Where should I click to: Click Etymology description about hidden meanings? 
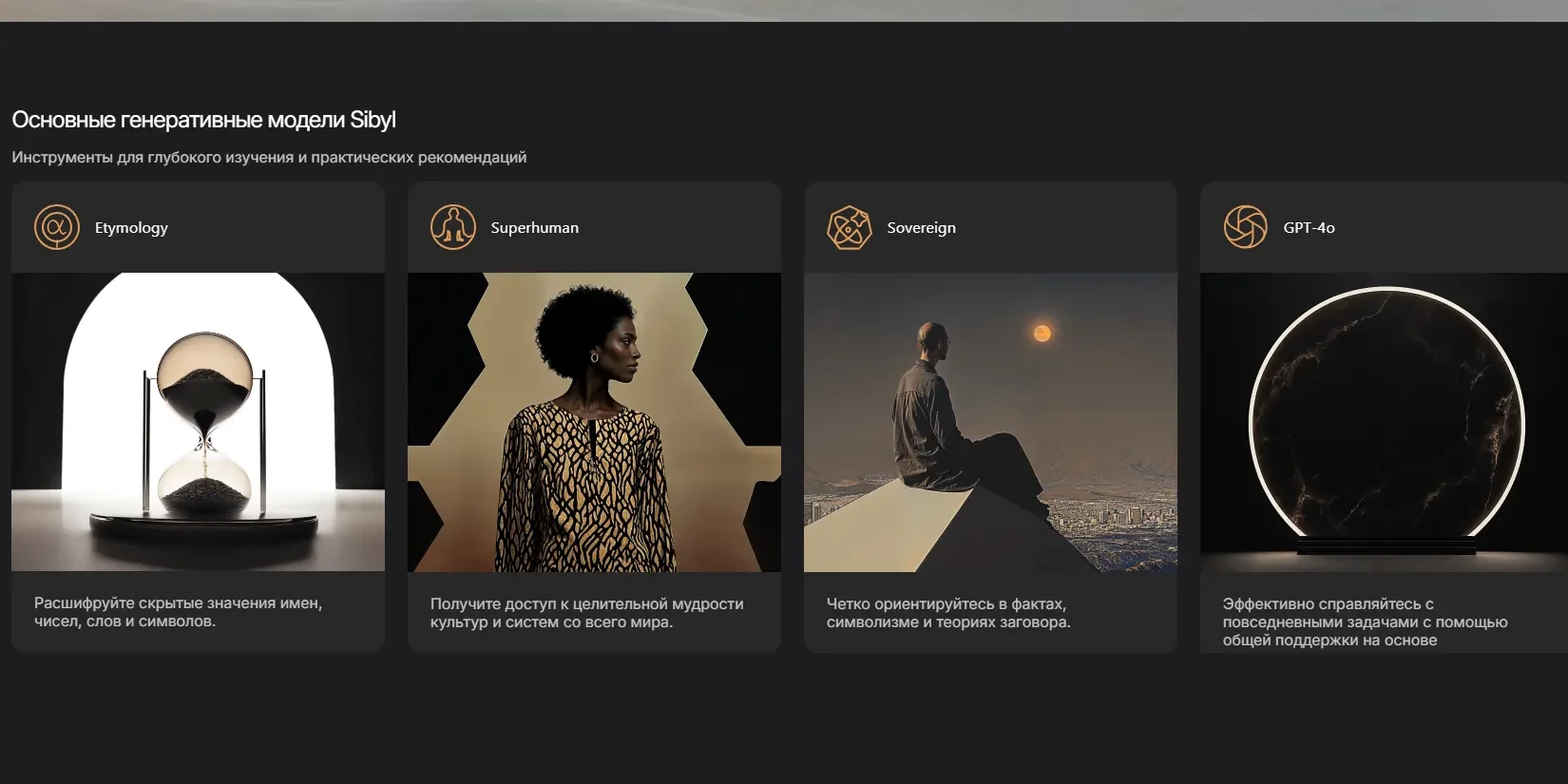click(x=179, y=612)
